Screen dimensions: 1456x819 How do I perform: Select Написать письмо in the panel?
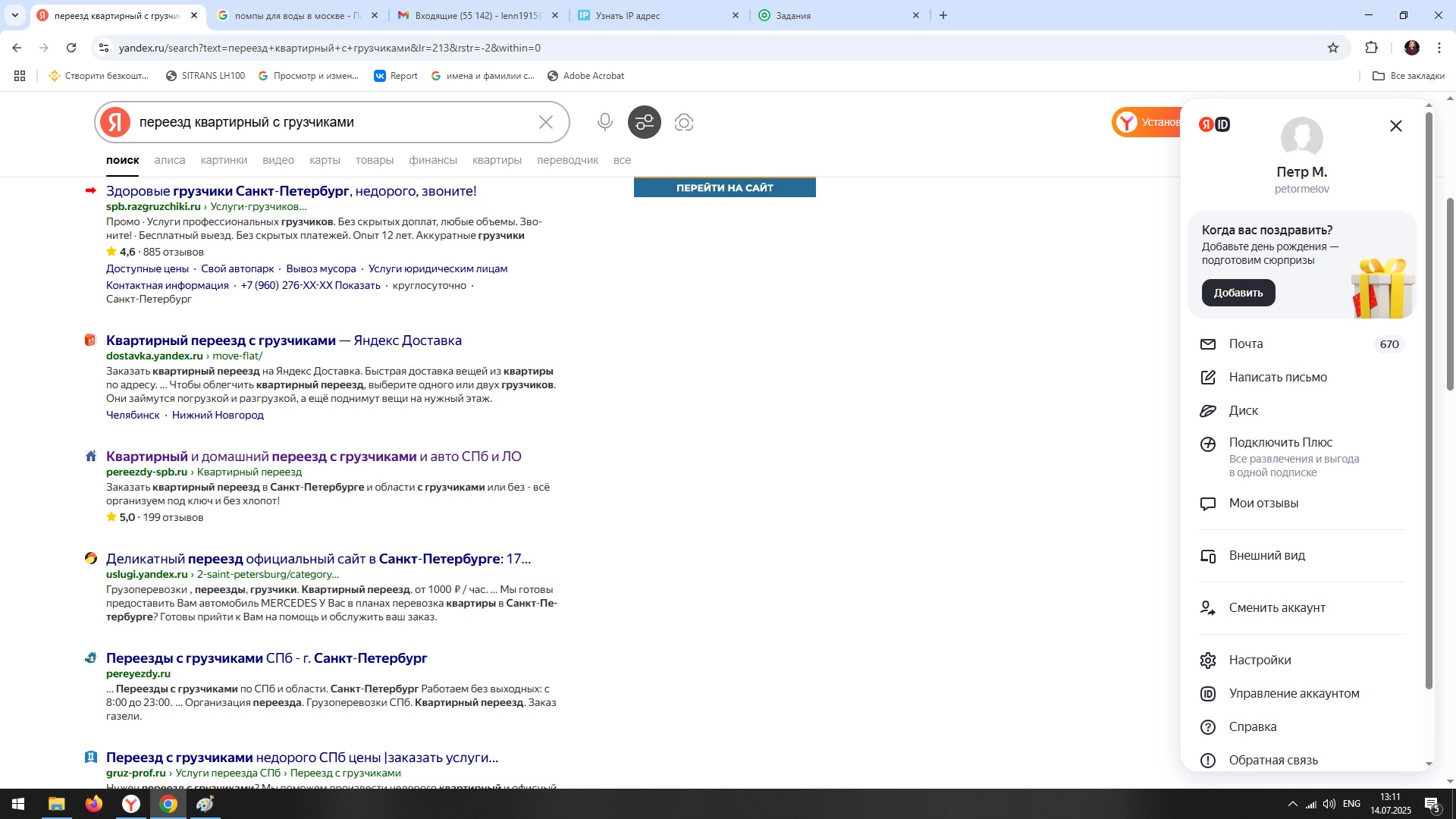click(x=1302, y=378)
